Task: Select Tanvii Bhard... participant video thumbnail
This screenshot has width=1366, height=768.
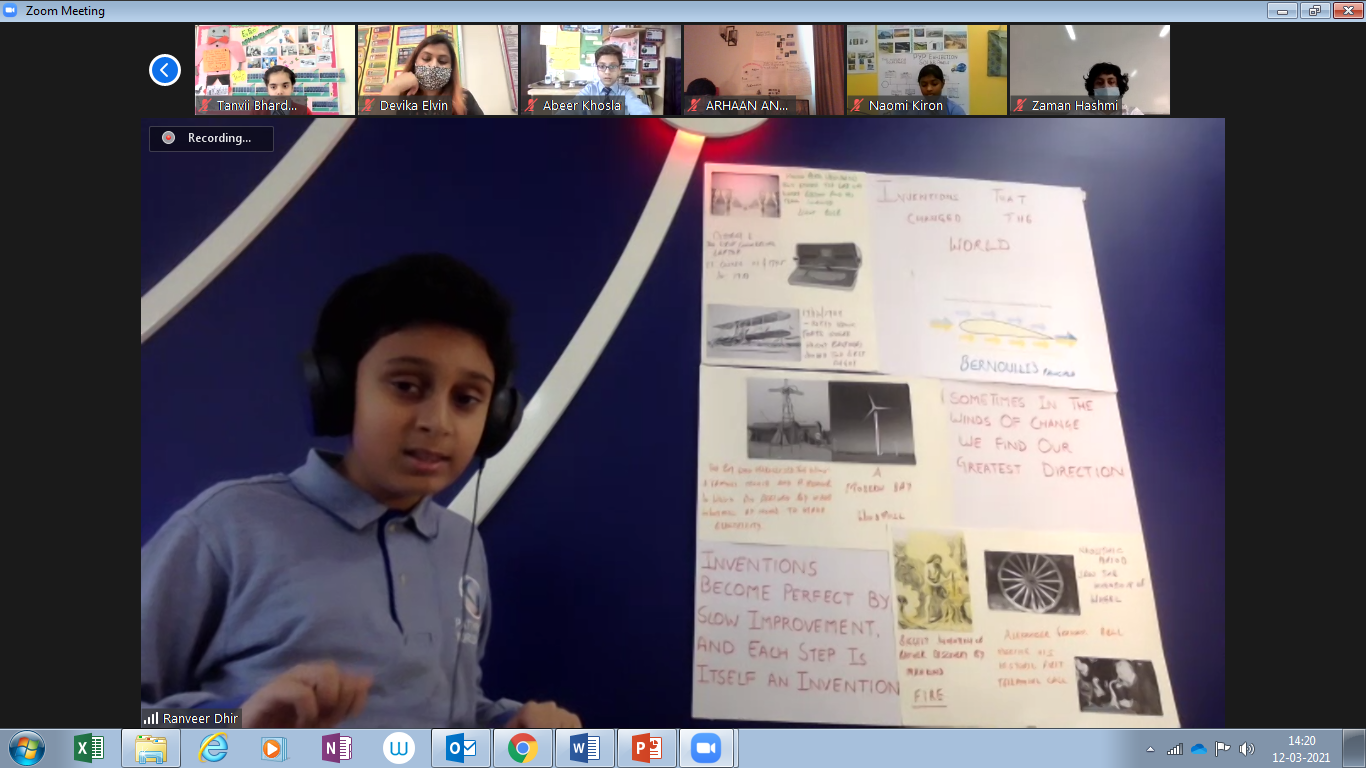Action: click(x=275, y=70)
